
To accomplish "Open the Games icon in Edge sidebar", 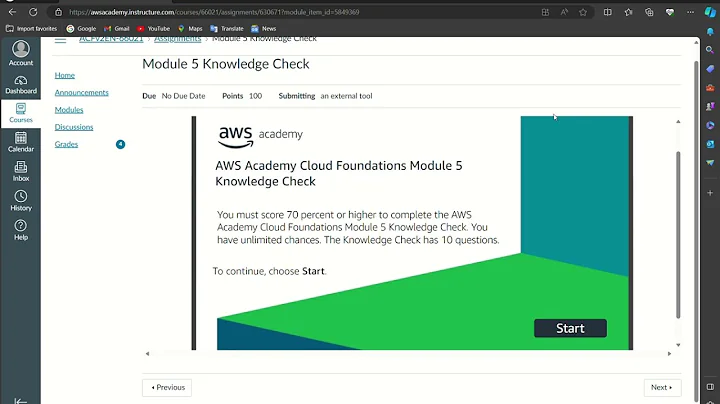I will [x=710, y=106].
